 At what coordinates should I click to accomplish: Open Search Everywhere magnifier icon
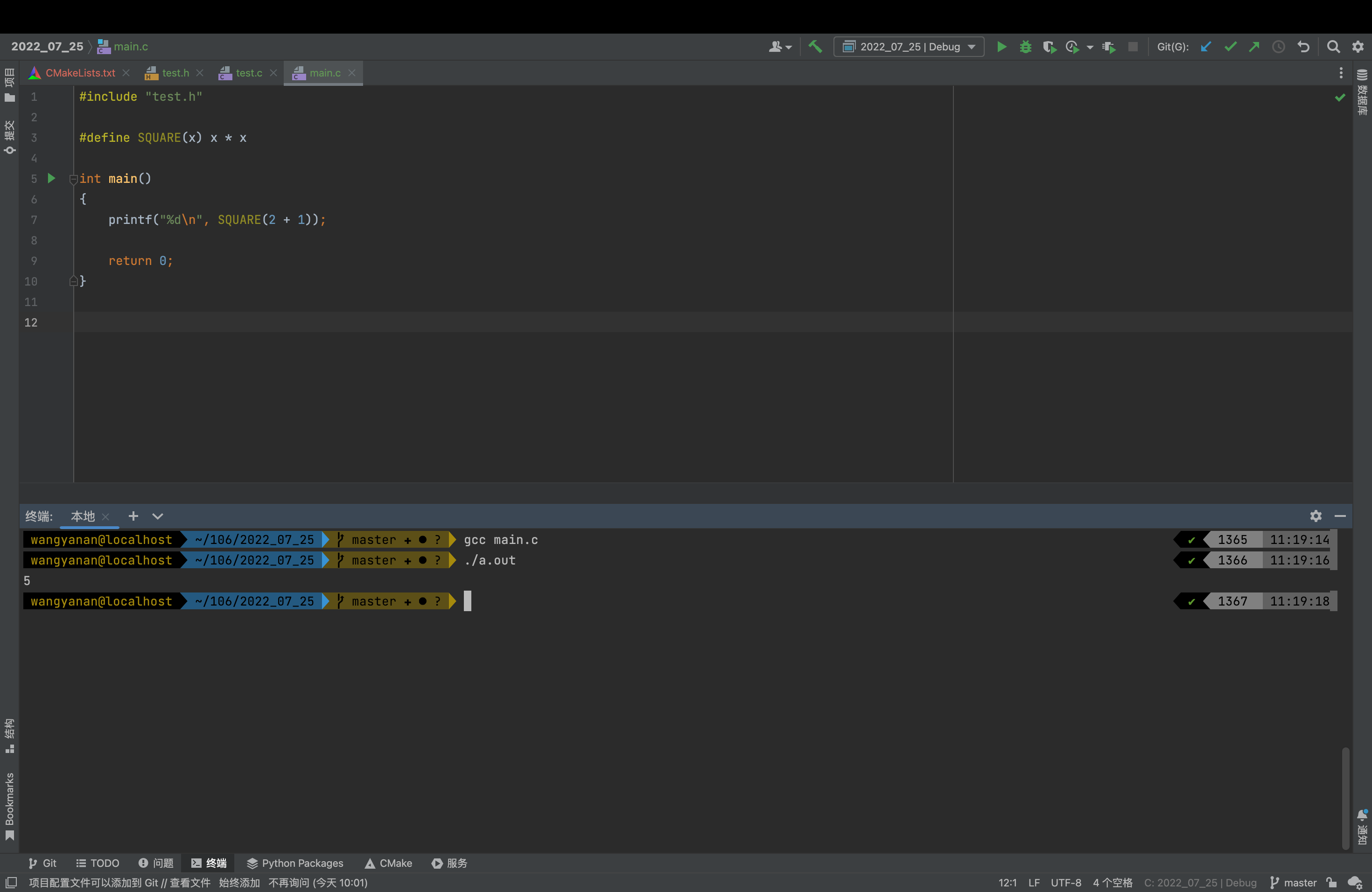coord(1333,47)
